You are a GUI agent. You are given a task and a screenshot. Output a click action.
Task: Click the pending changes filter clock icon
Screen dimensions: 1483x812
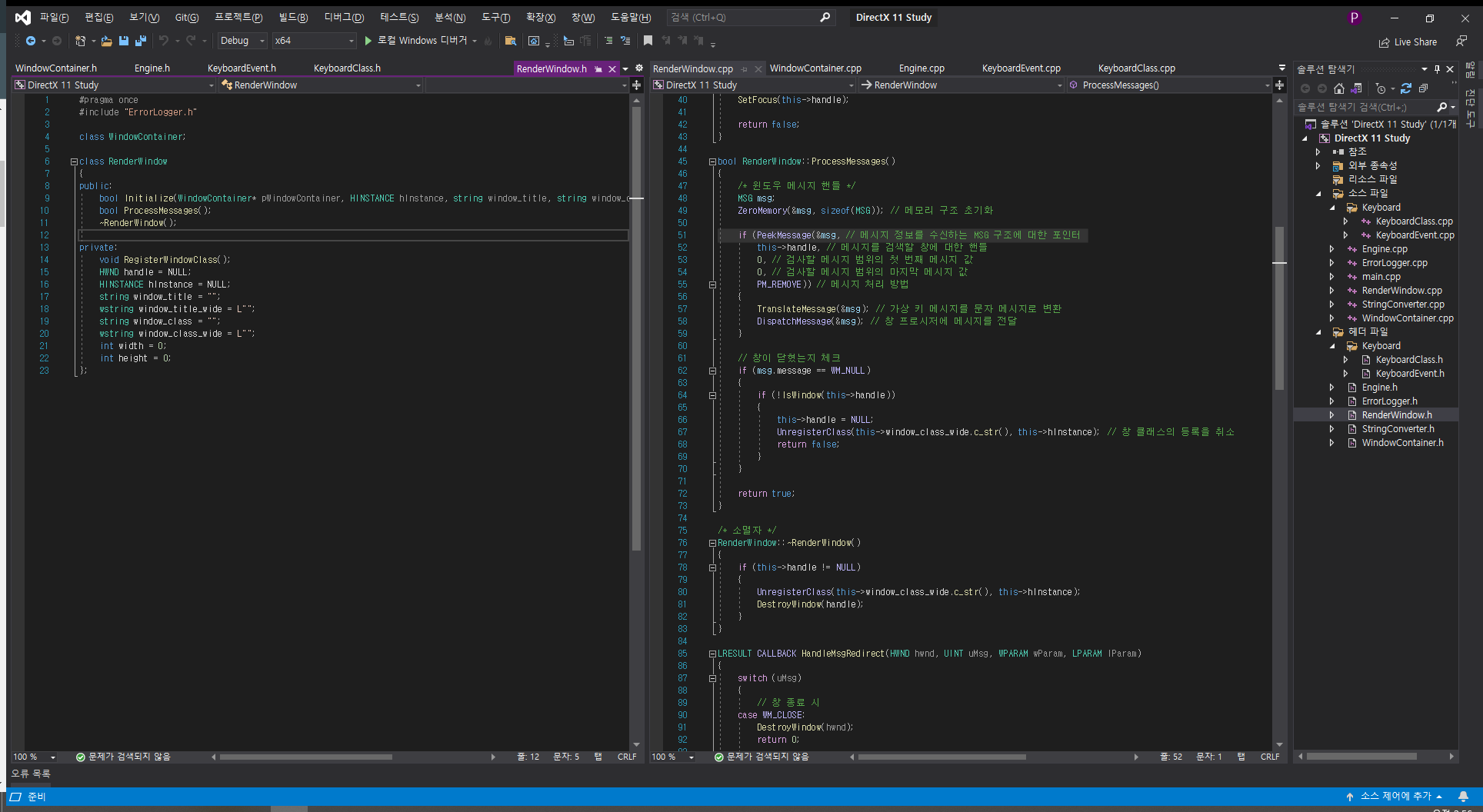[x=1381, y=88]
